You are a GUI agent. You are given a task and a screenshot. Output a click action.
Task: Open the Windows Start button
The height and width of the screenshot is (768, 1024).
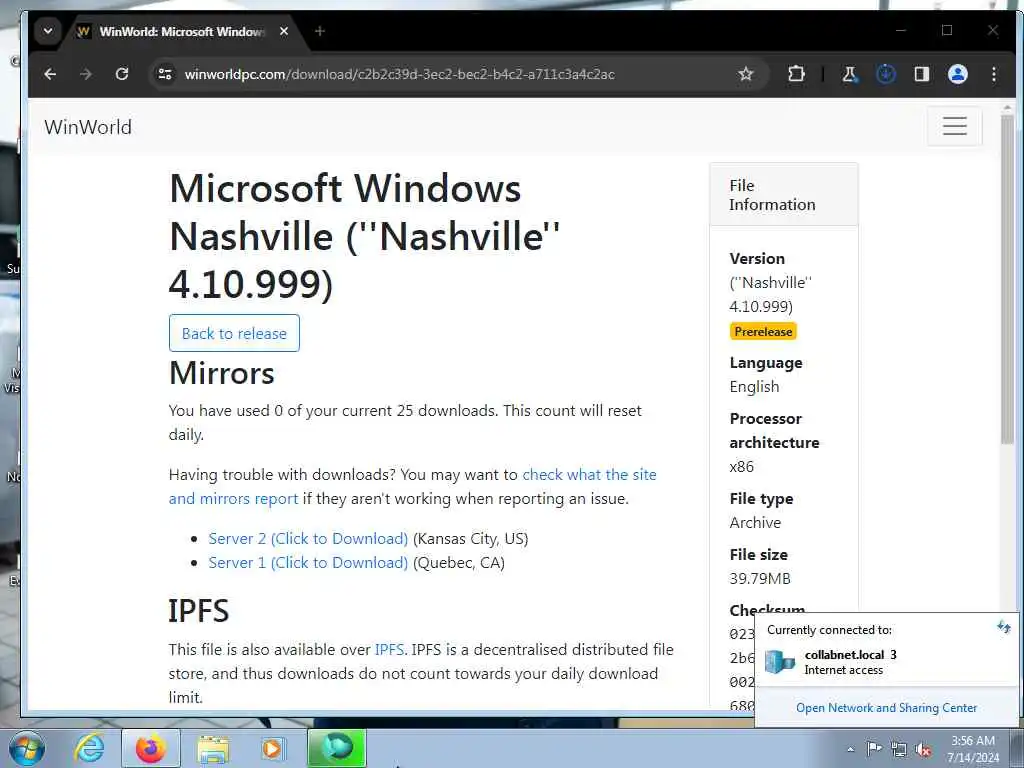[27, 748]
